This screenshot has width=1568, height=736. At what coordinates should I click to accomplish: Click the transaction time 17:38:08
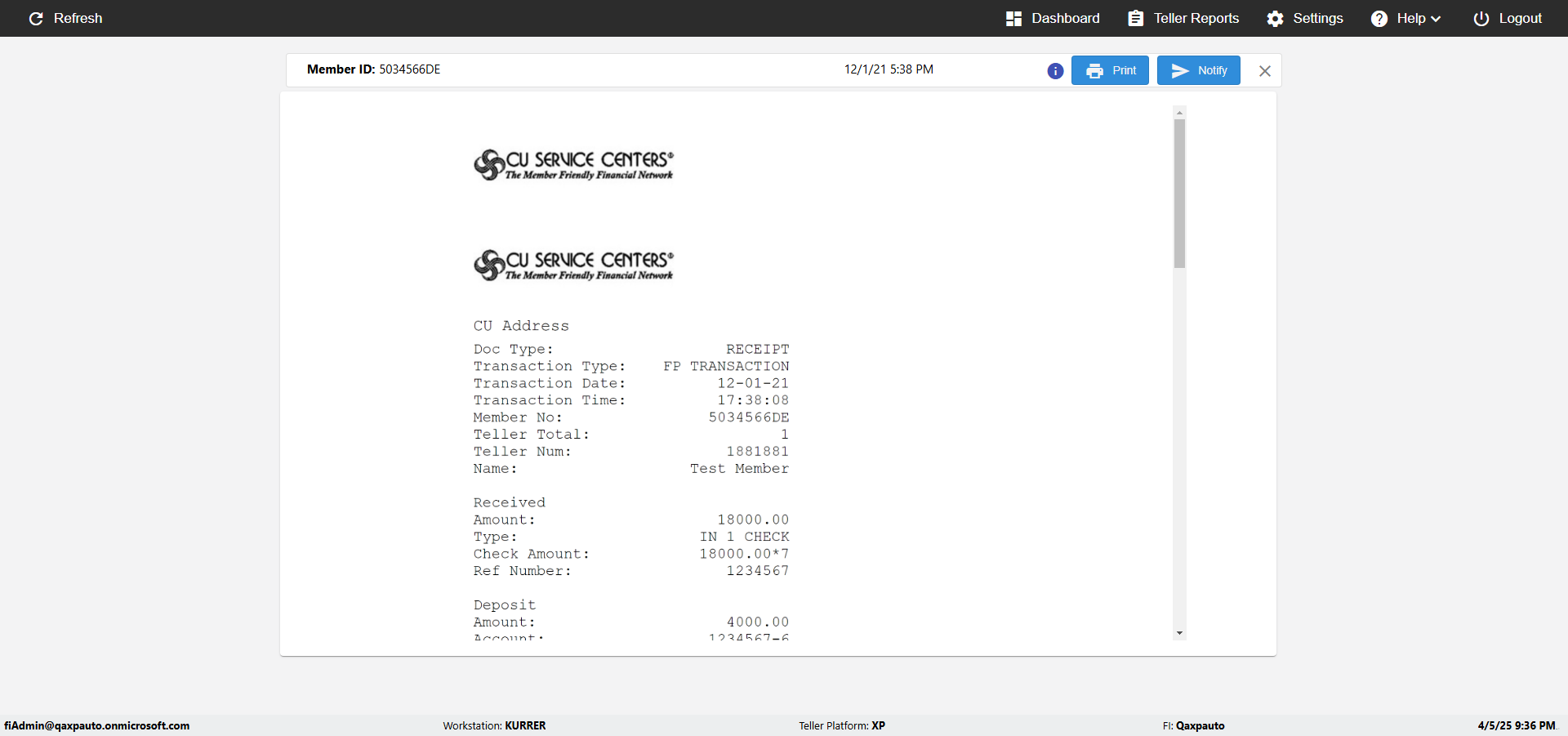pos(753,400)
